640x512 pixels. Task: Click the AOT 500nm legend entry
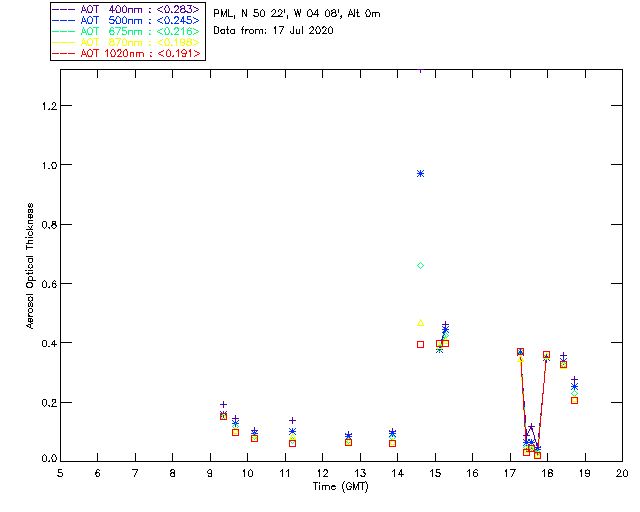(x=126, y=20)
